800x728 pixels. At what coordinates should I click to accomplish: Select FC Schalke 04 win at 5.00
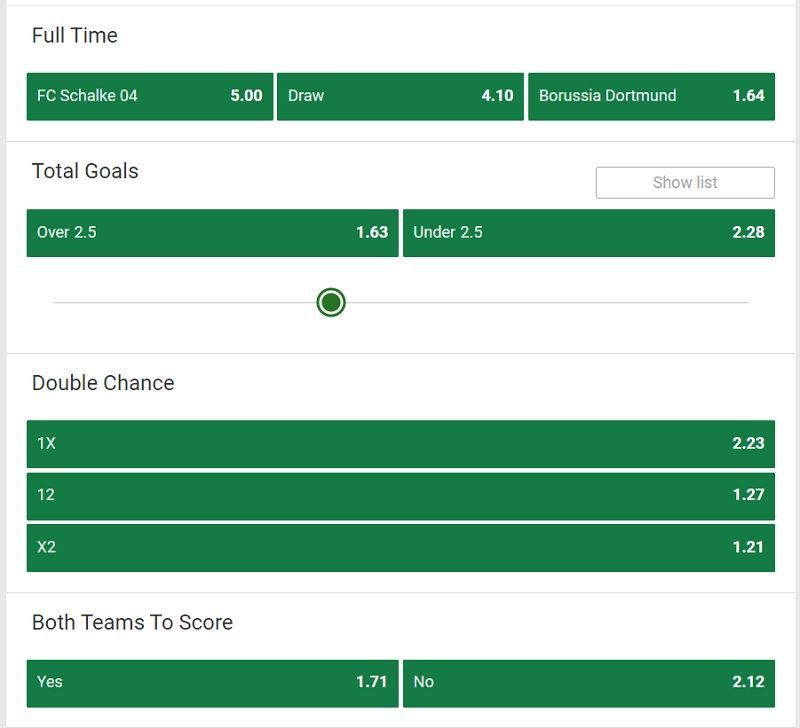click(x=149, y=96)
